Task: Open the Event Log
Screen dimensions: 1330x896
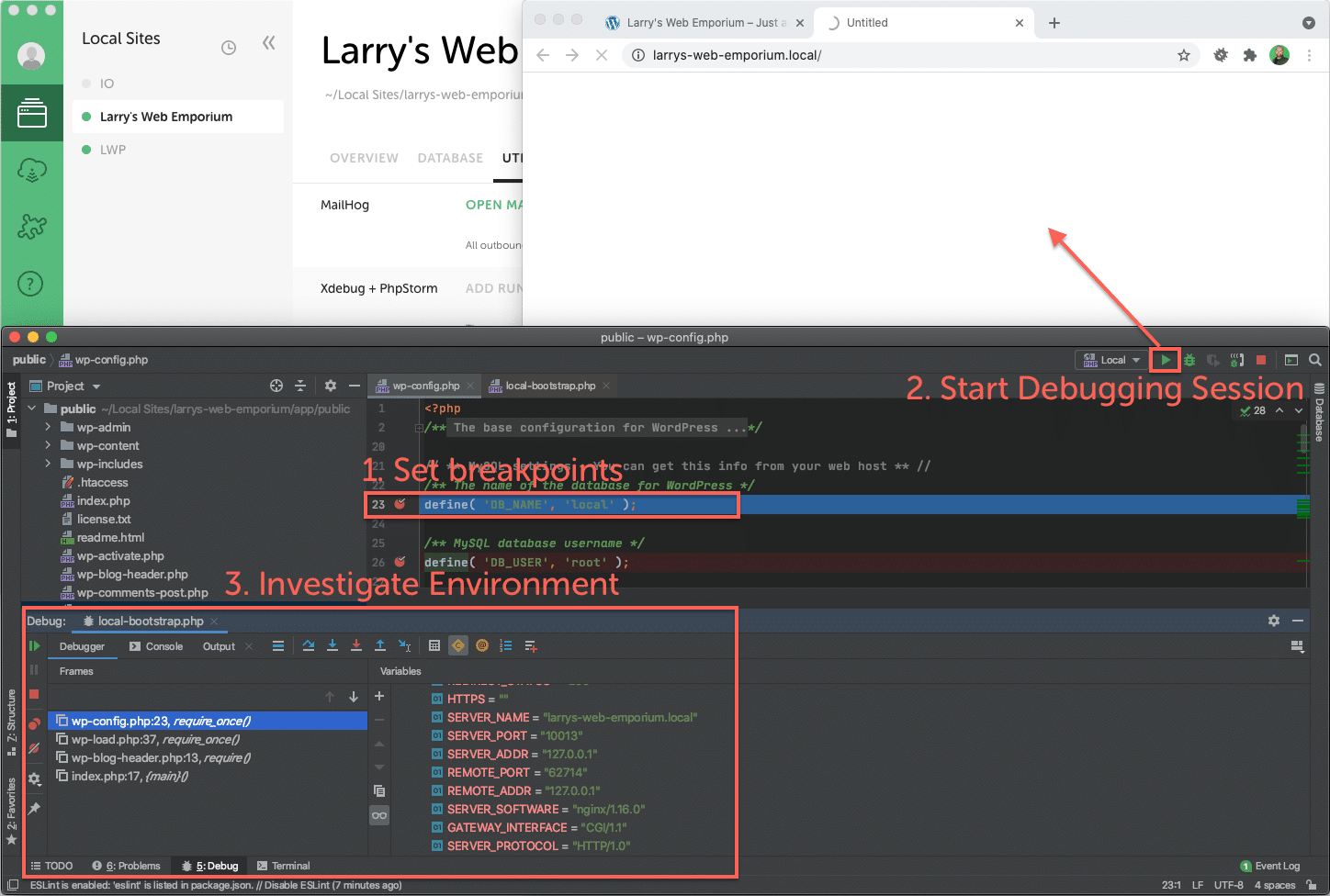Action: tap(1270, 866)
